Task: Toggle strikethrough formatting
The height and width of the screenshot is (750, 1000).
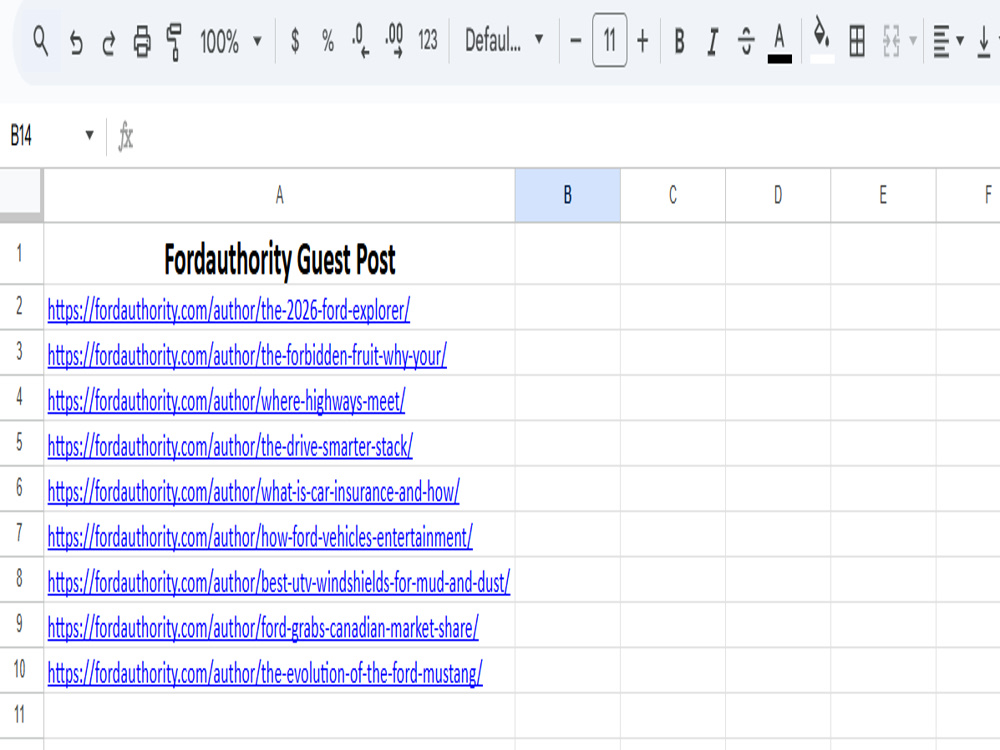Action: pos(746,41)
